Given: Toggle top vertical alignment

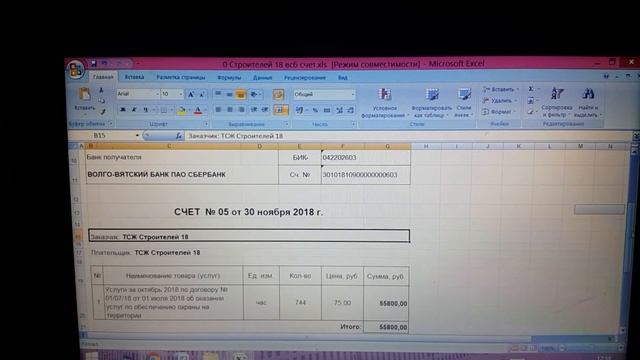Looking at the screenshot, I should point(218,94).
